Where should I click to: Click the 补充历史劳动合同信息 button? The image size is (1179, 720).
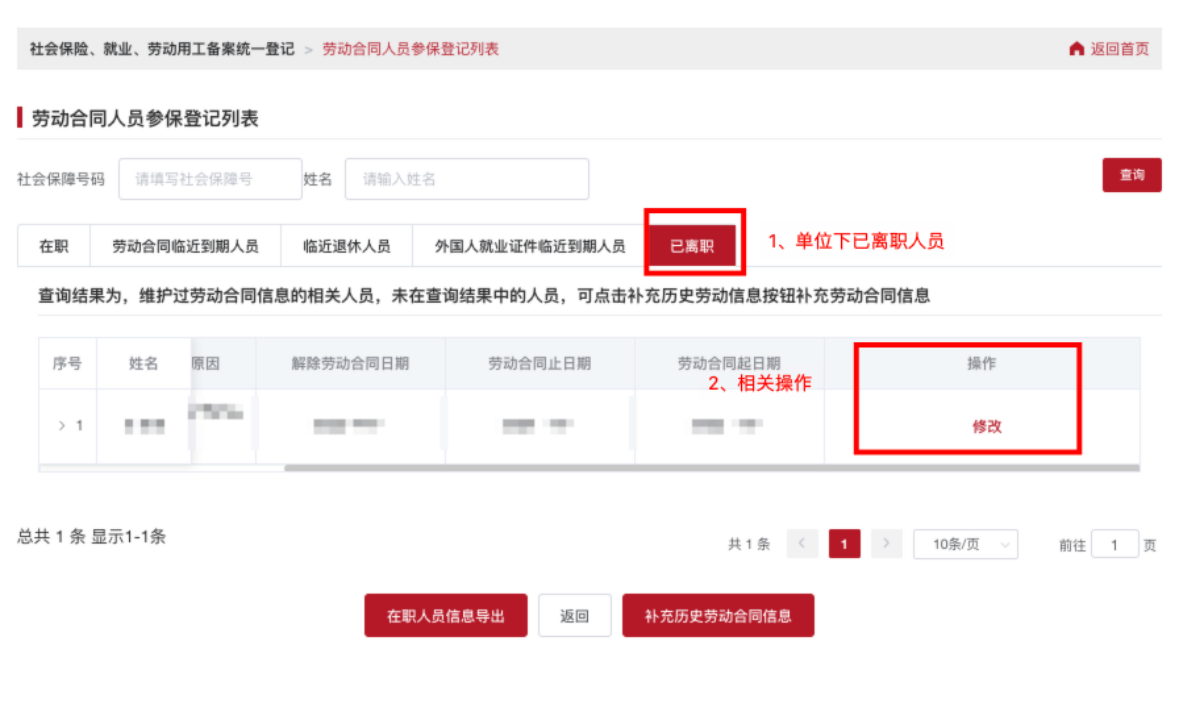tap(717, 616)
